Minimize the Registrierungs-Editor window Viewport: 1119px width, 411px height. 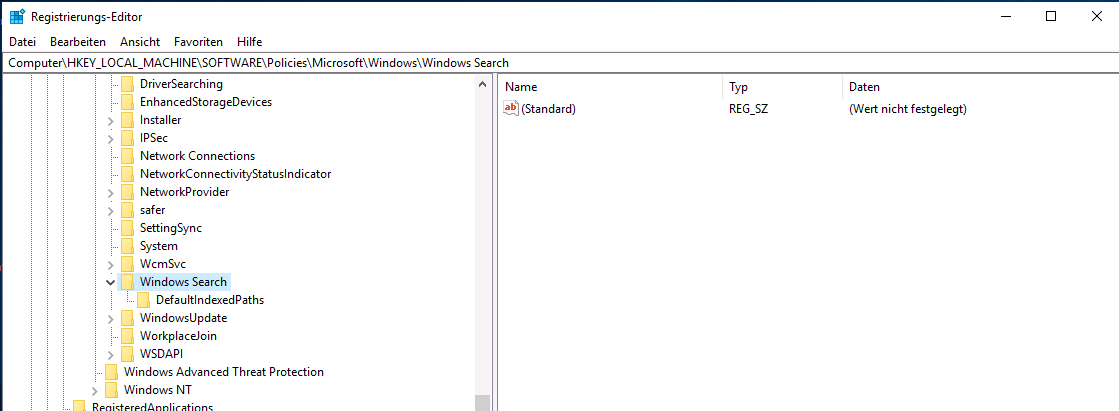1005,16
